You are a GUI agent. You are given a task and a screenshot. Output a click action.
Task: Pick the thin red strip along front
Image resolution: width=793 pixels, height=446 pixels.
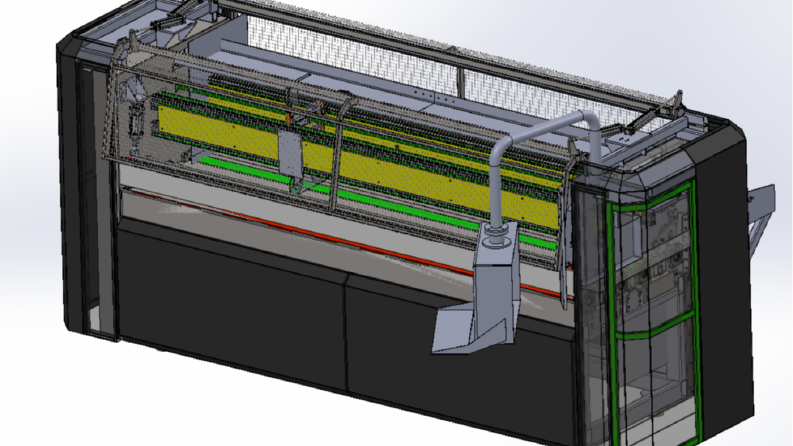click(349, 242)
